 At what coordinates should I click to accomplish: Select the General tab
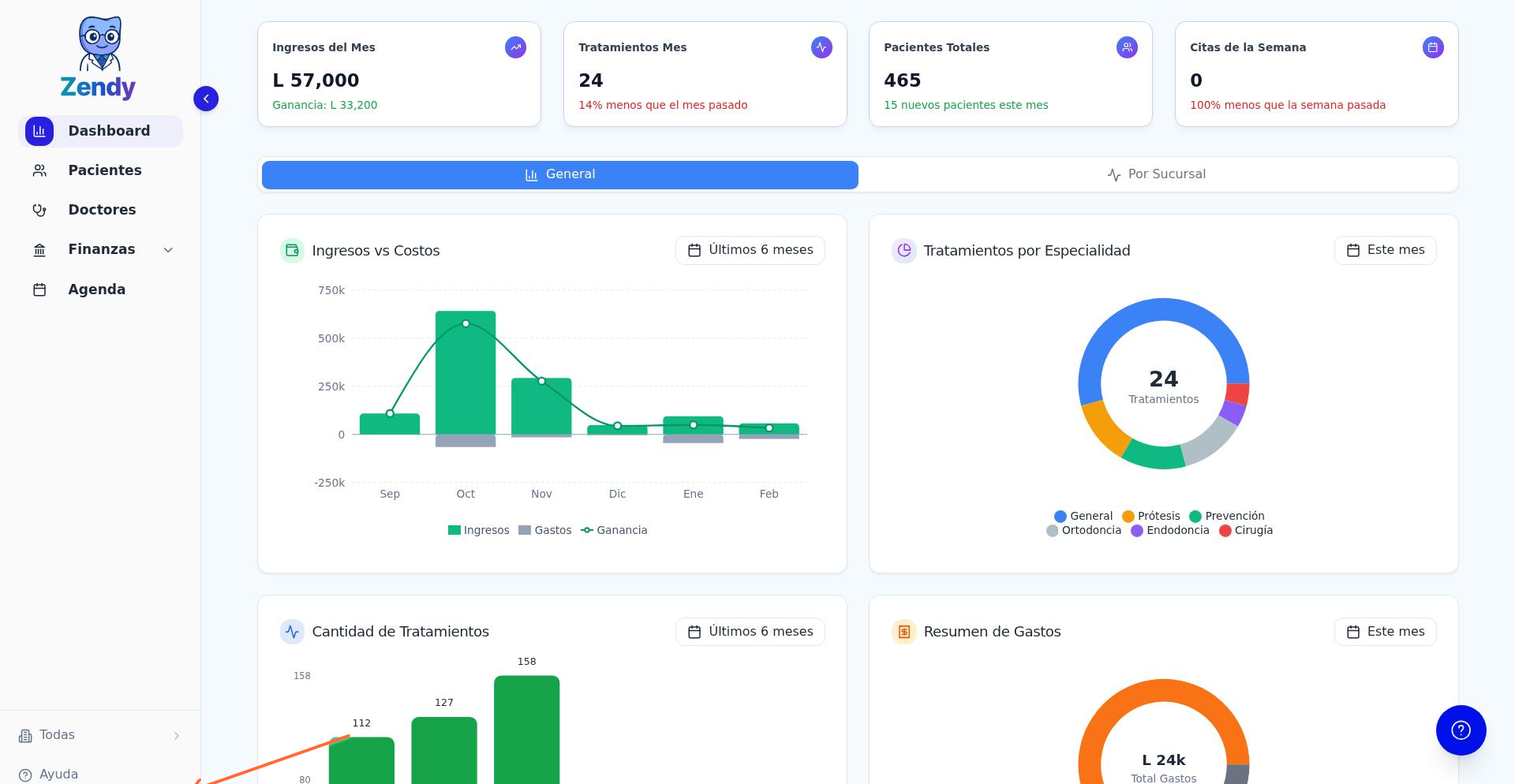[559, 174]
